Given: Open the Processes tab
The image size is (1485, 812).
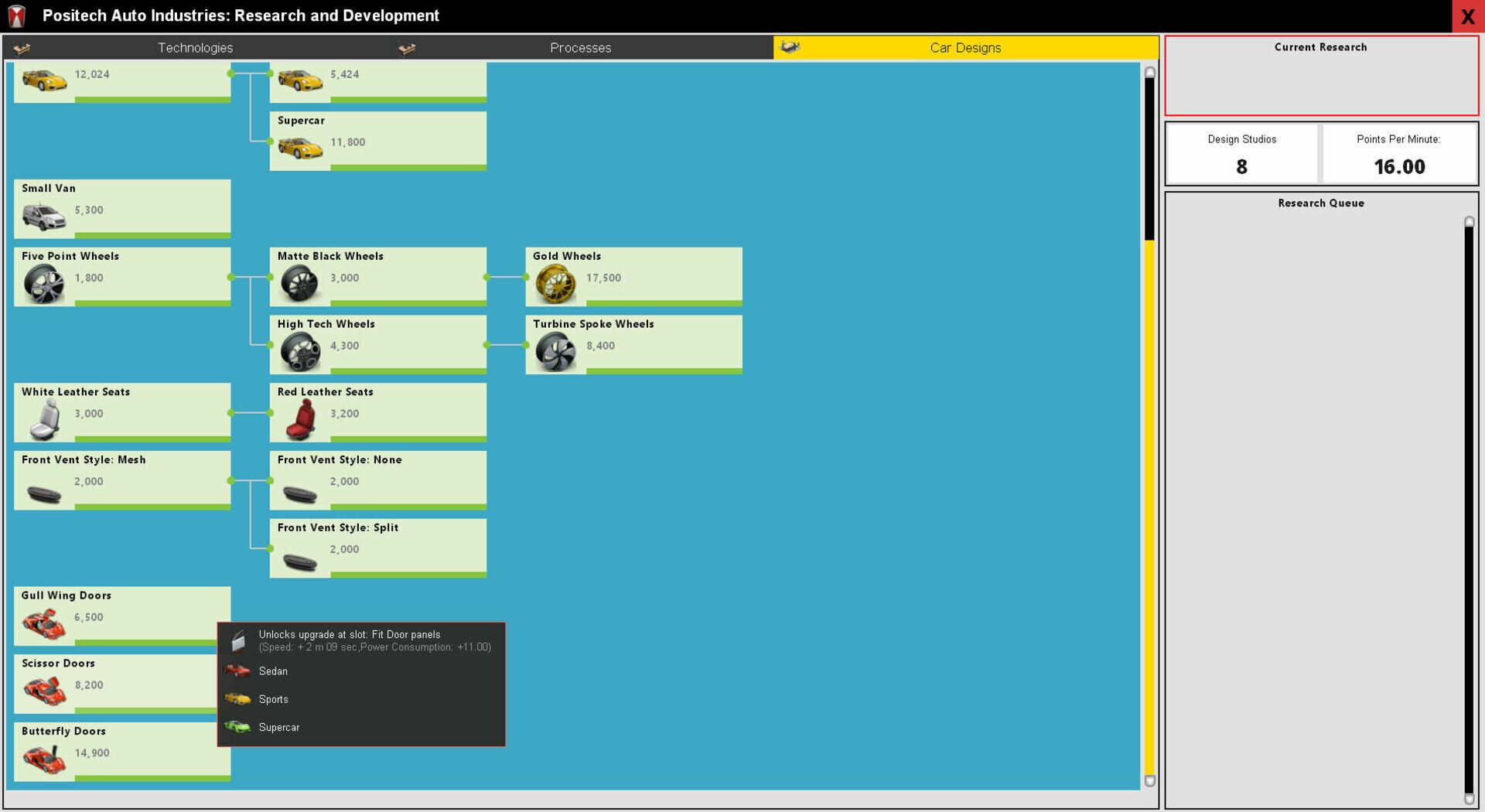Looking at the screenshot, I should coord(580,47).
